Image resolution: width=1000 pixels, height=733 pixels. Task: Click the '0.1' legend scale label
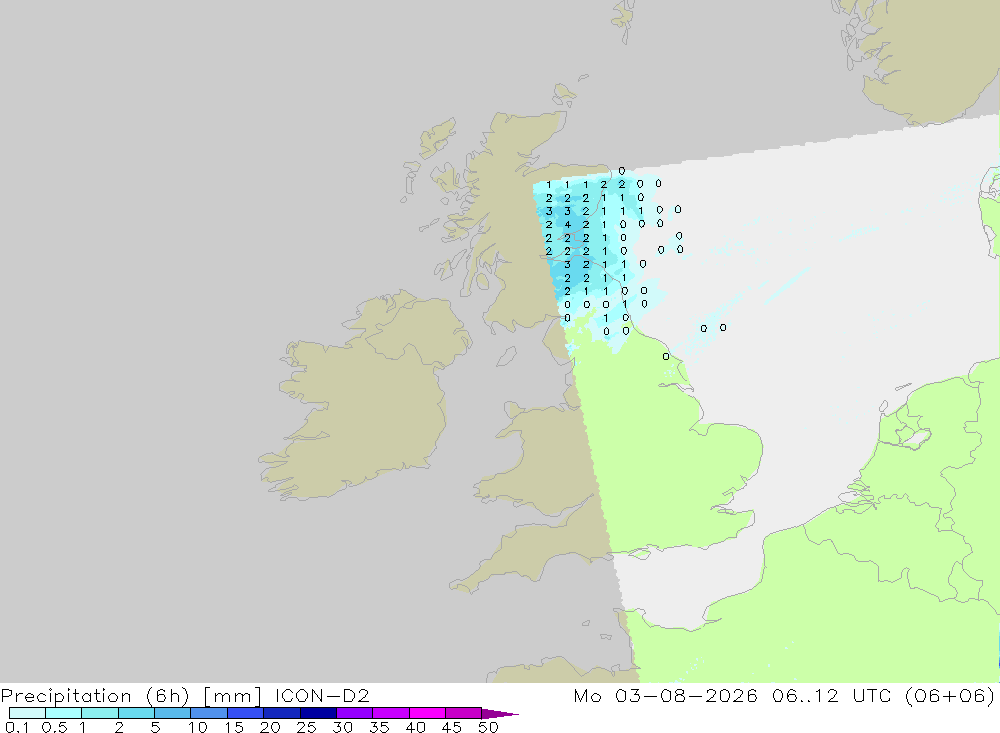click(16, 727)
